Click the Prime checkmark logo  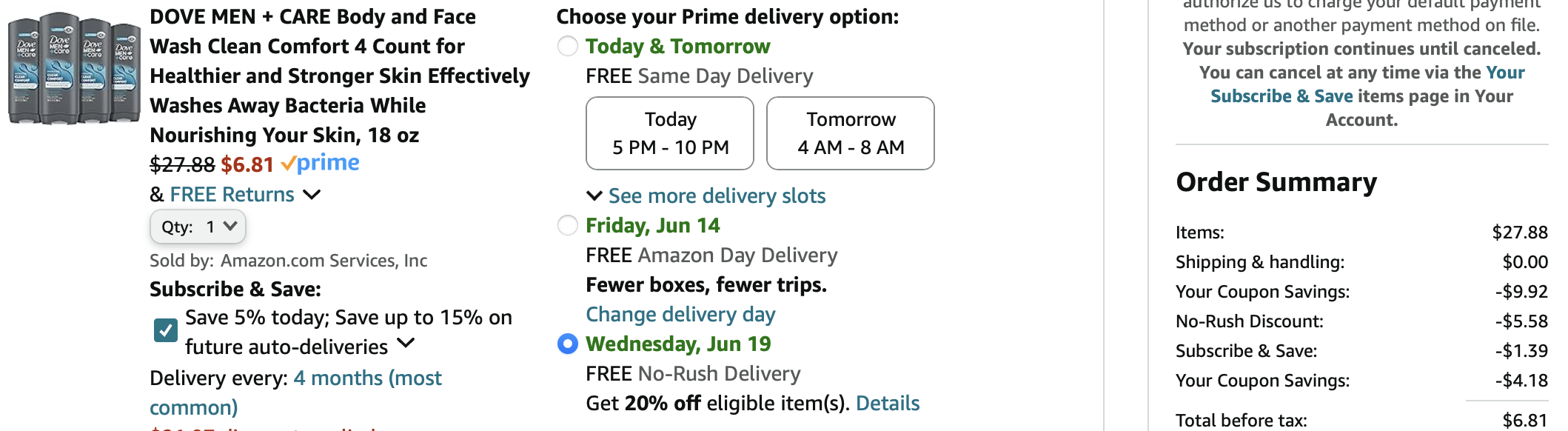click(x=320, y=163)
